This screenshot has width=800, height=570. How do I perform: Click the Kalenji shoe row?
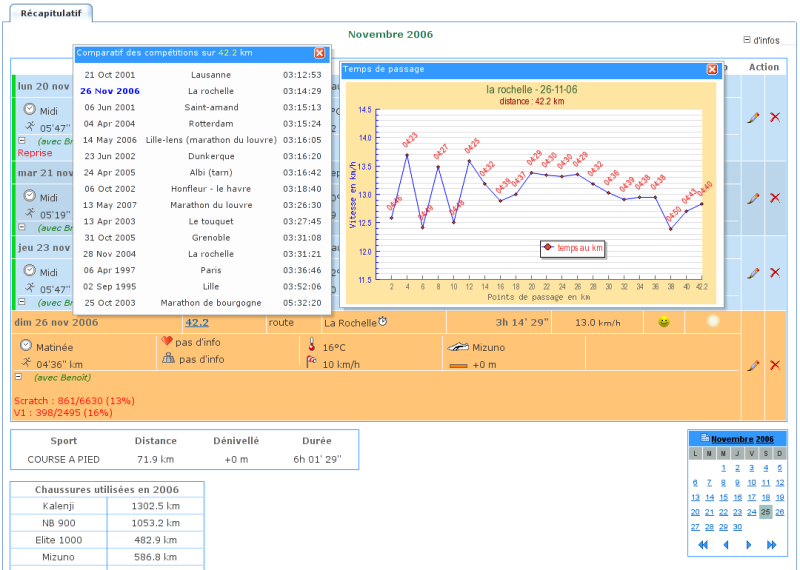pyautogui.click(x=107, y=506)
